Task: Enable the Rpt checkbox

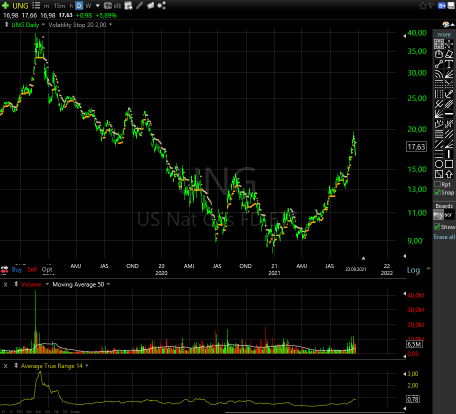Action: pyautogui.click(x=437, y=184)
